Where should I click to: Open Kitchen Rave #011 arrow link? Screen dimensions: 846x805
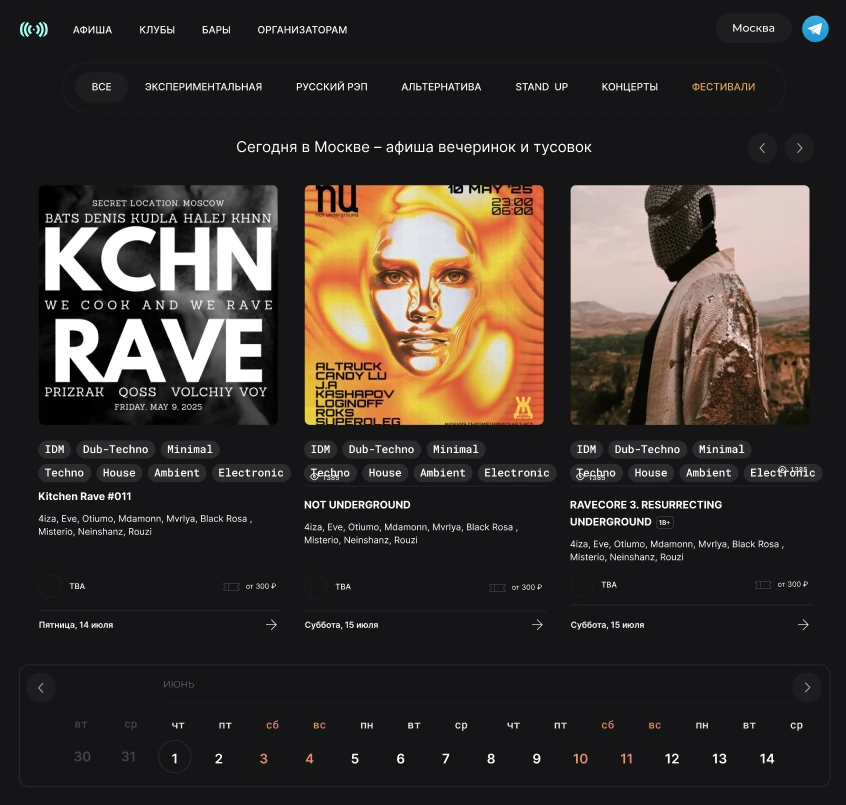[x=271, y=624]
